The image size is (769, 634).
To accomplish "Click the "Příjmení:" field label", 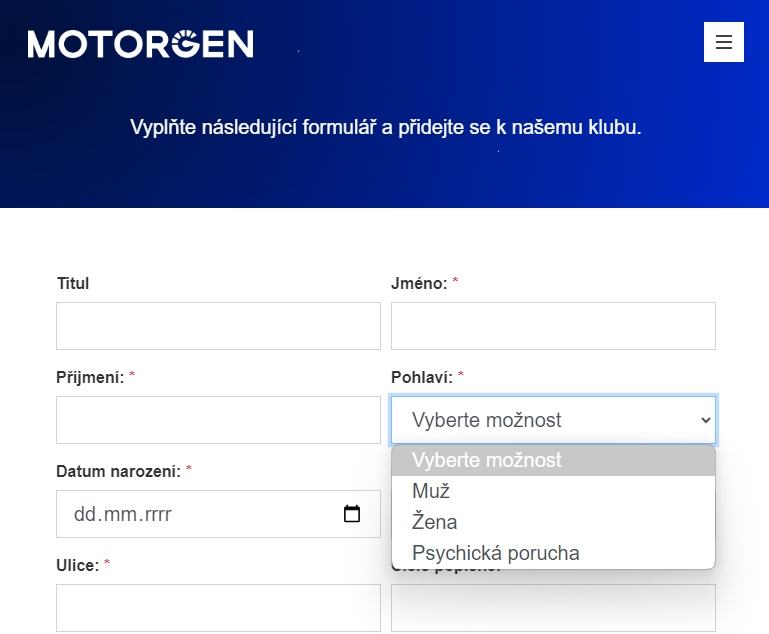I will coord(90,377).
